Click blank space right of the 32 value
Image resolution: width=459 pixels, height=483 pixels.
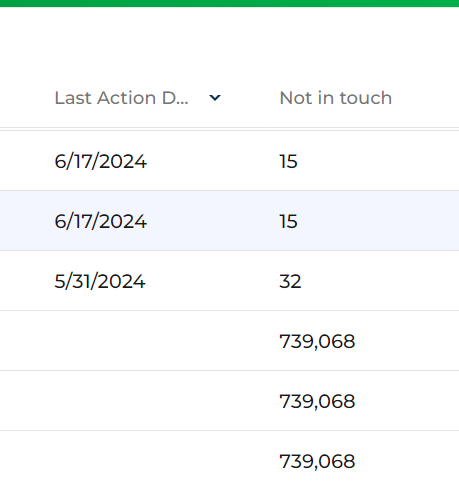click(x=380, y=282)
